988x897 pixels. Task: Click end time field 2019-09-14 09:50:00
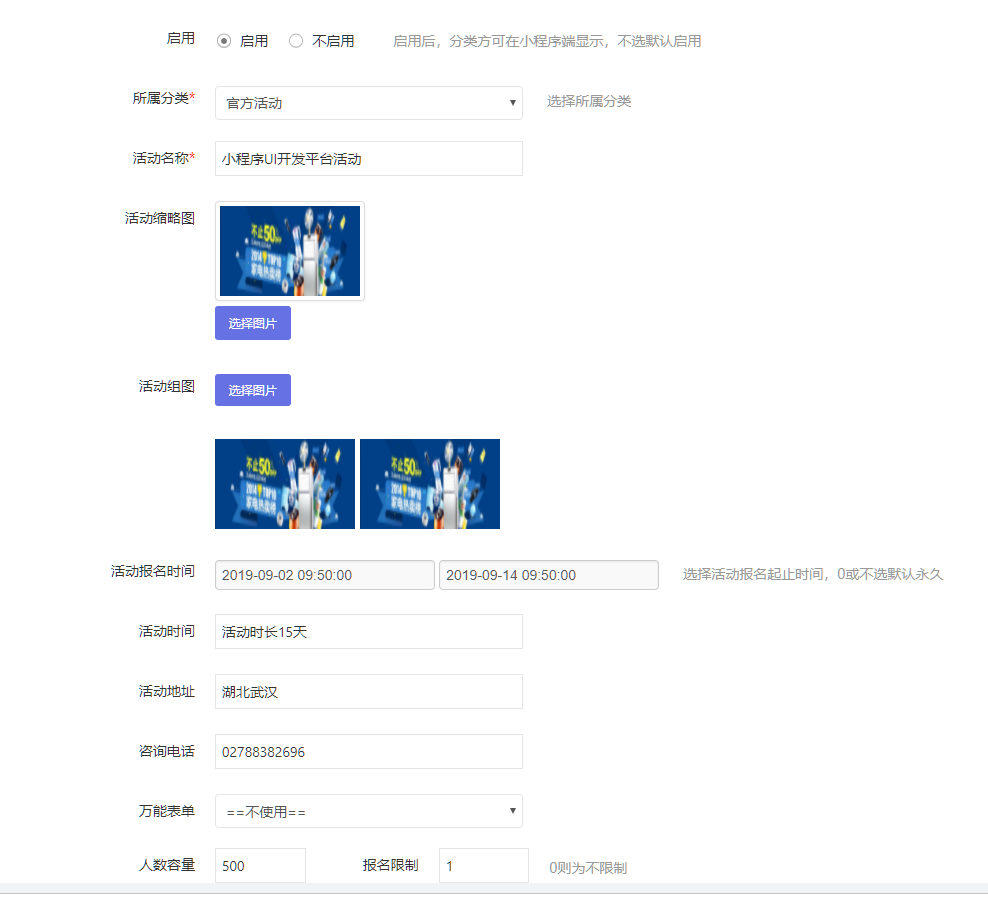click(x=549, y=575)
